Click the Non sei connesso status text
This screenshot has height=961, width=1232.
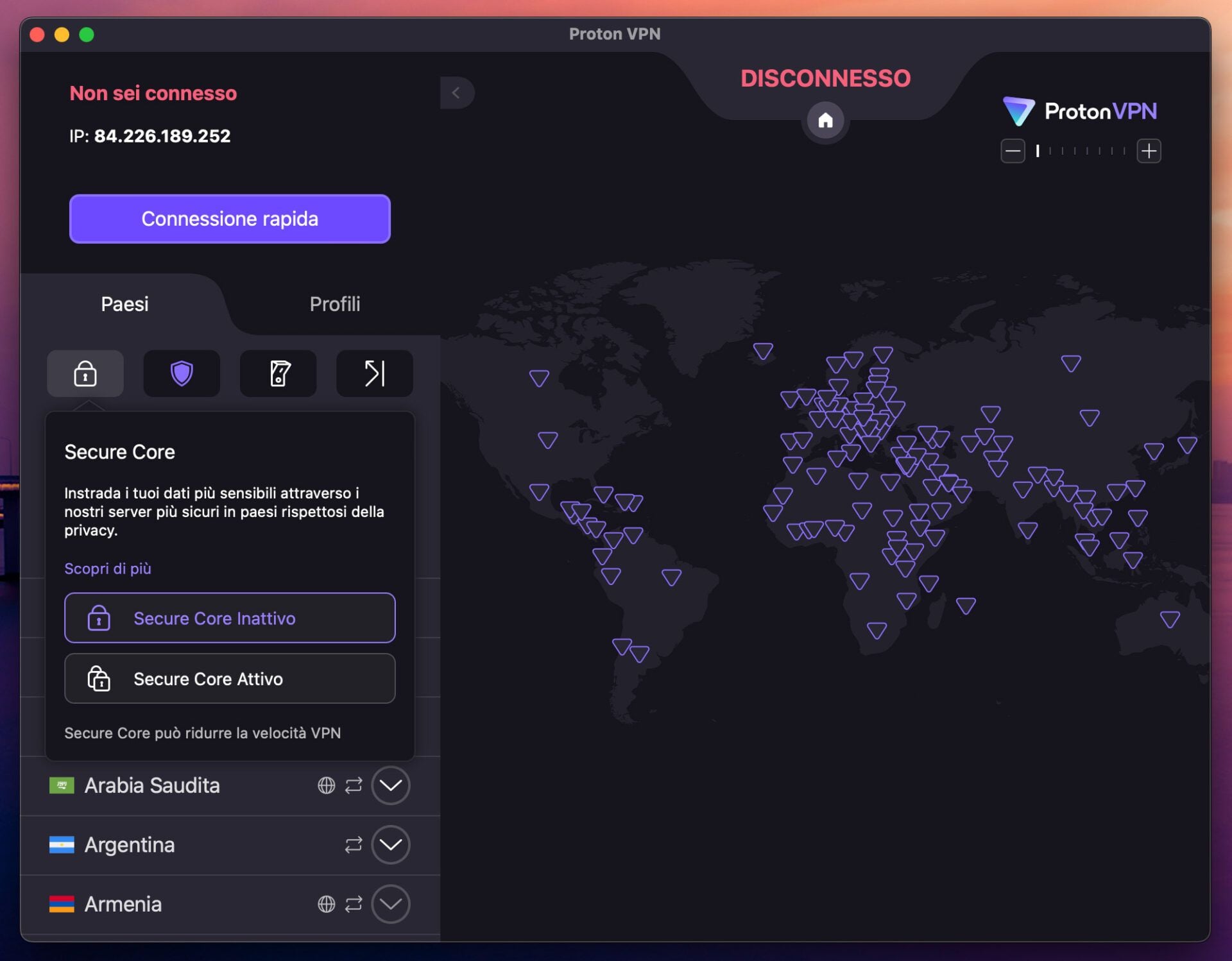153,93
